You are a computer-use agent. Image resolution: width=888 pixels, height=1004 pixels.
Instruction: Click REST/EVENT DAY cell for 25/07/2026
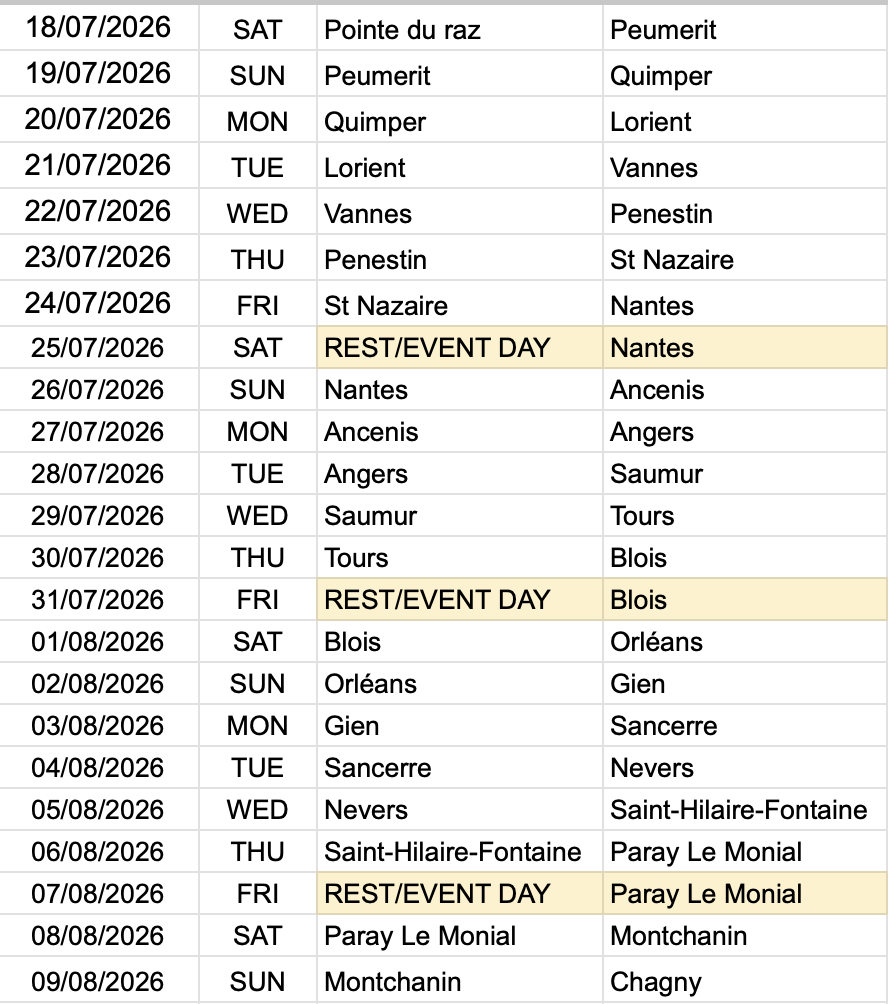pyautogui.click(x=460, y=347)
